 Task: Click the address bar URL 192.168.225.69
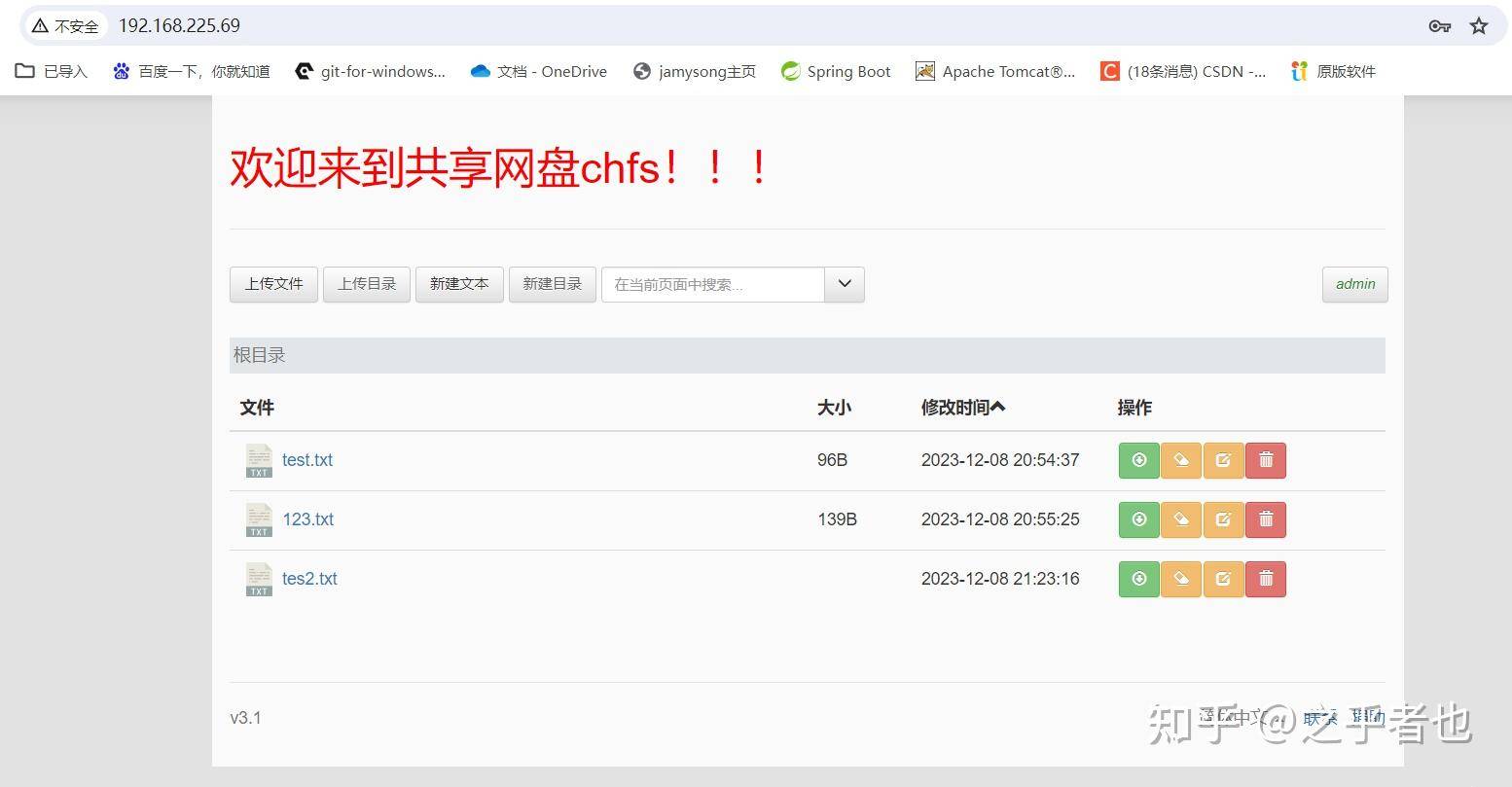click(179, 26)
